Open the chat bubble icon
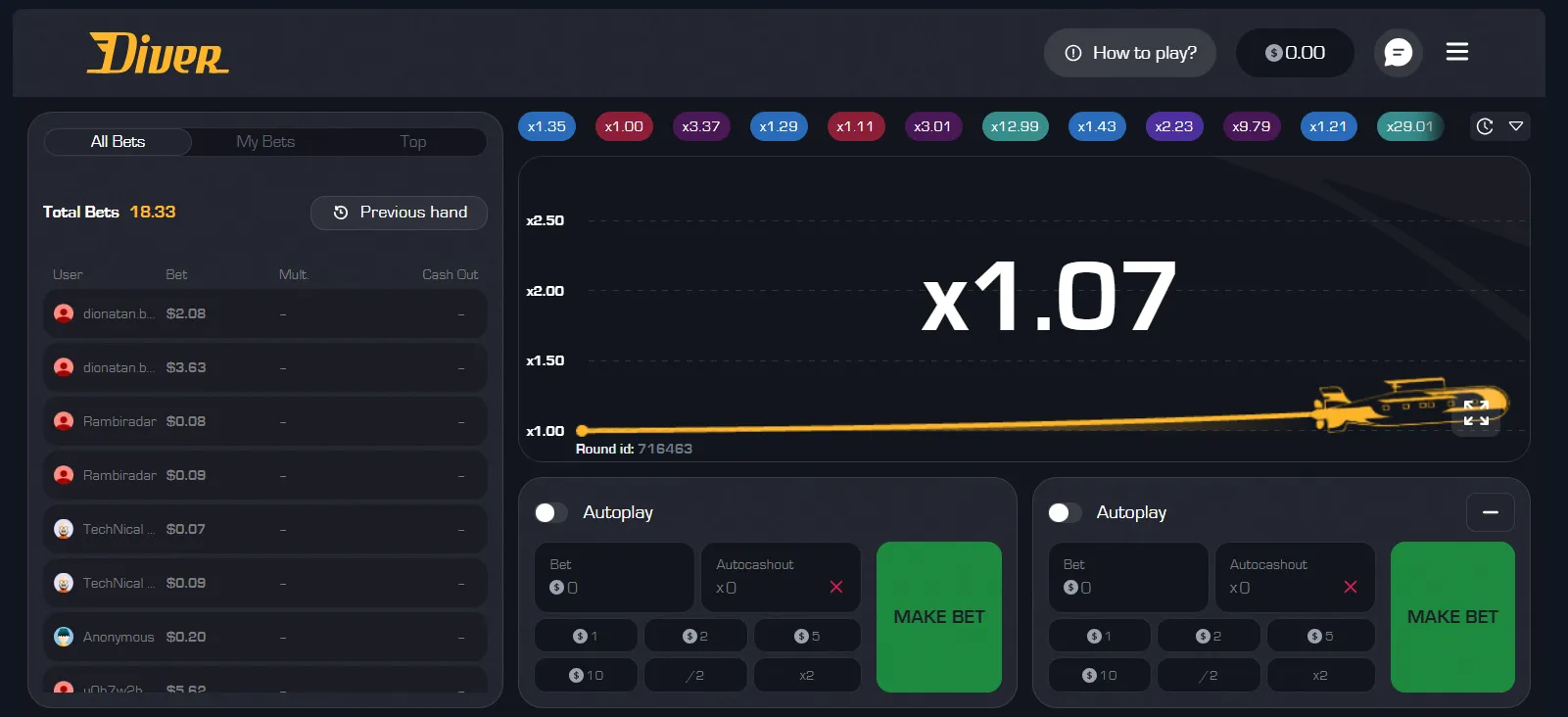1568x717 pixels. pos(1398,53)
